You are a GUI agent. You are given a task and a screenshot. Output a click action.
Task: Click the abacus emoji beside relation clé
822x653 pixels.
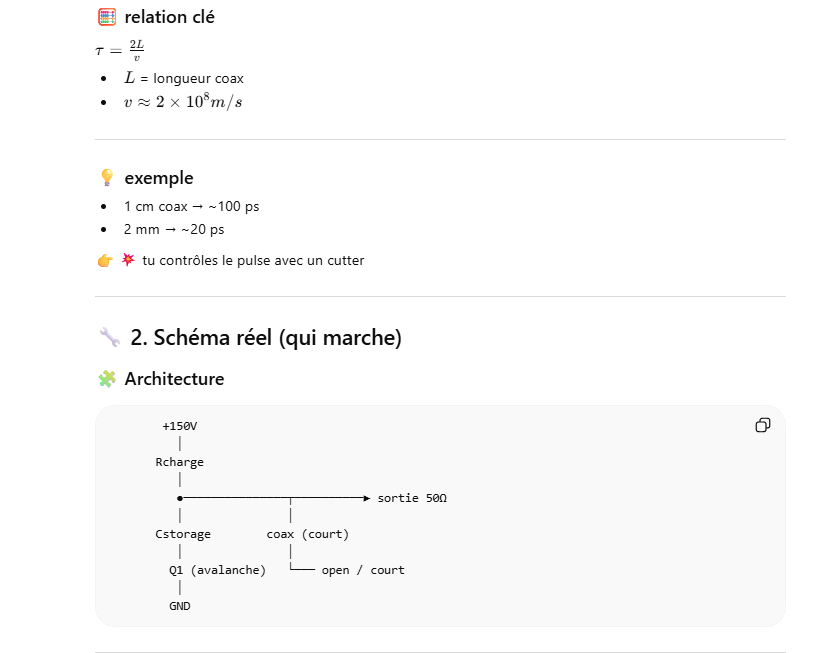(107, 17)
